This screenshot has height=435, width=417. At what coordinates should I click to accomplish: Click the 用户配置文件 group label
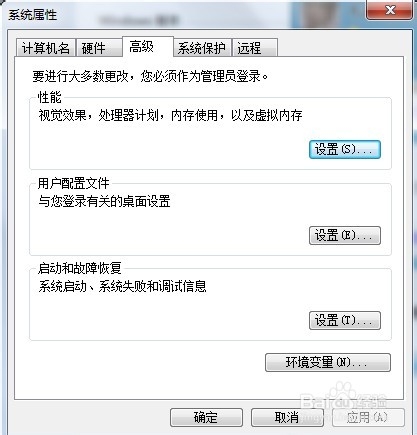pyautogui.click(x=73, y=183)
